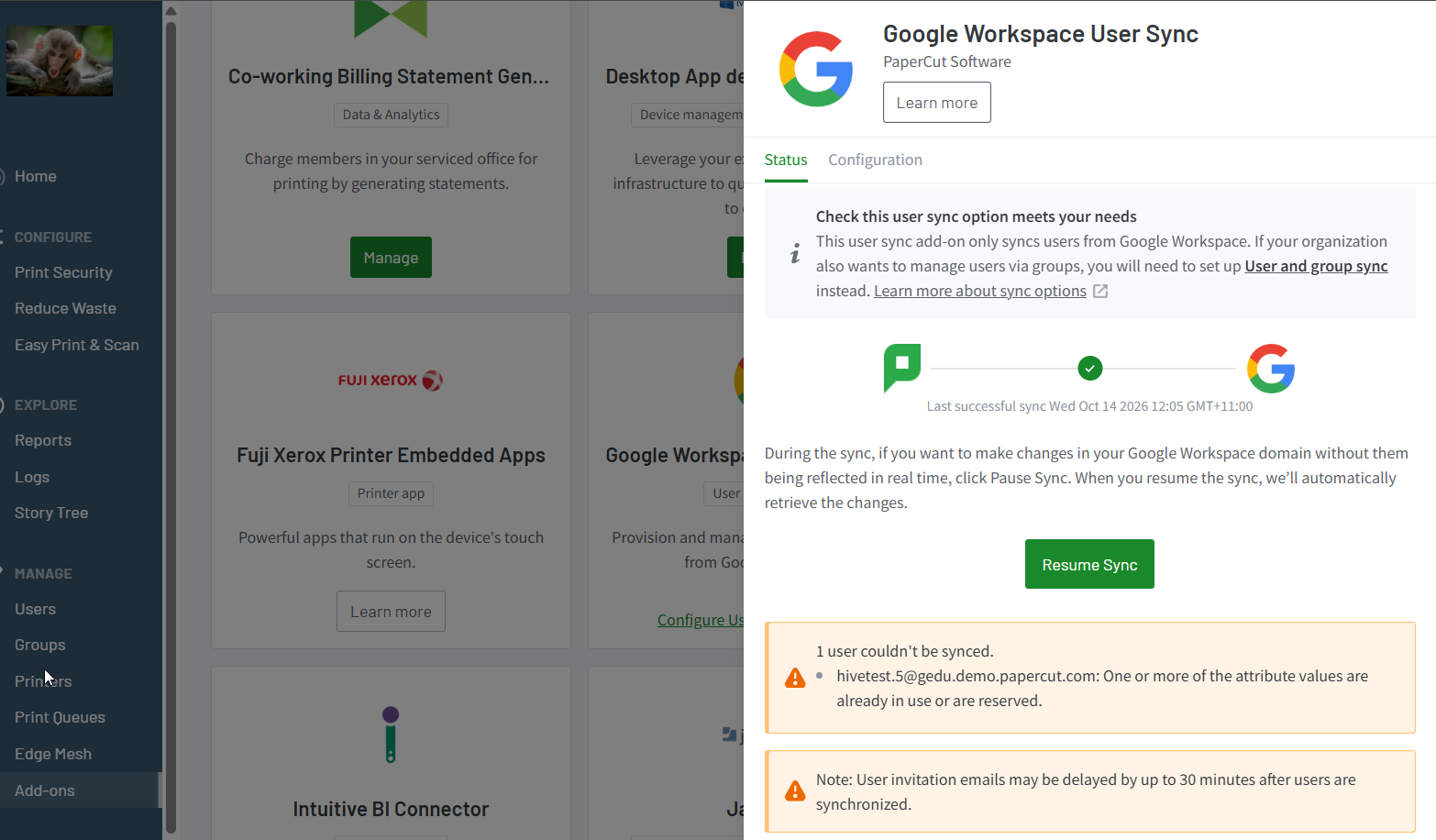
Task: Click Learn more on Fuji Xerox card
Action: [391, 612]
